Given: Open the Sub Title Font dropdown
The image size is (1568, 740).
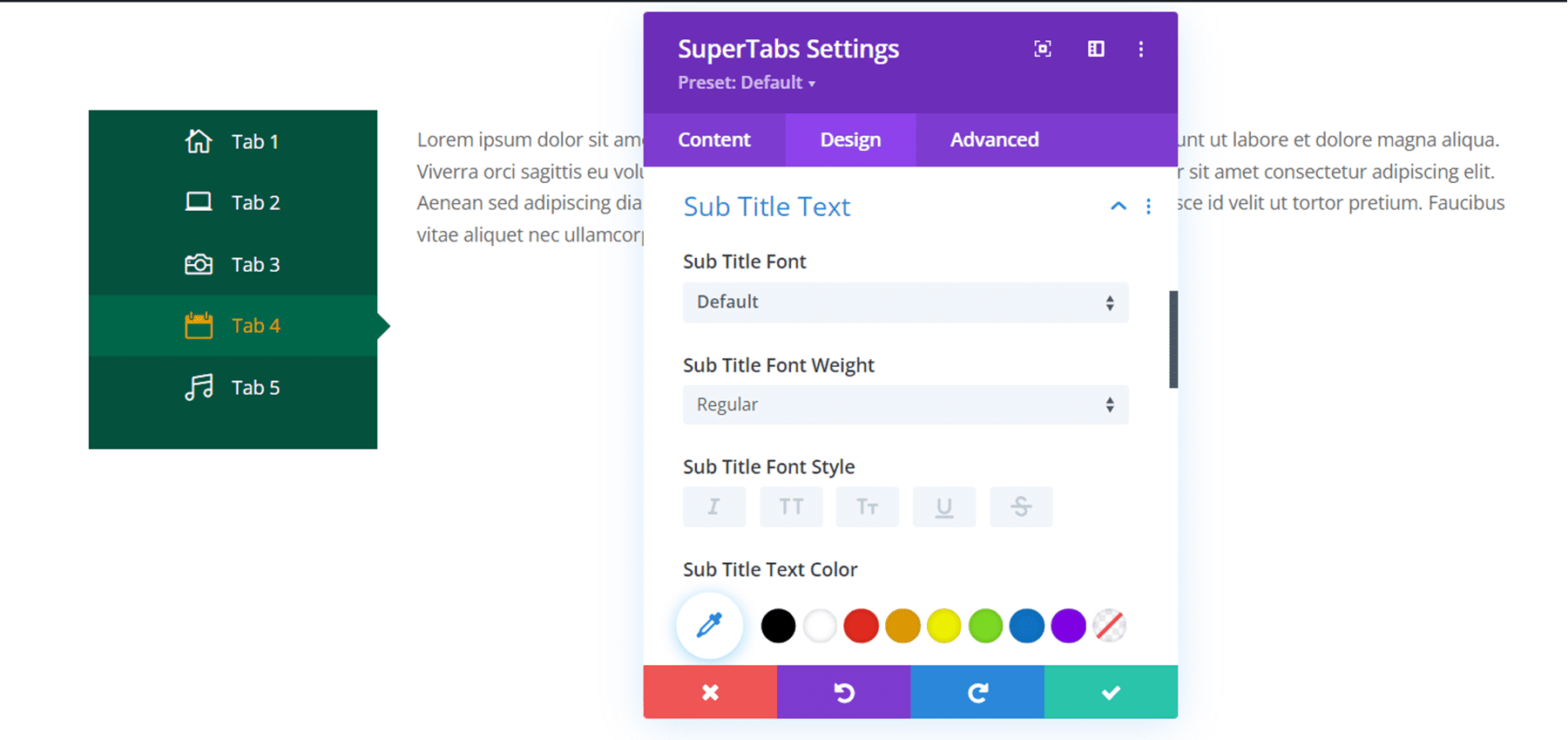Looking at the screenshot, I should coord(905,302).
